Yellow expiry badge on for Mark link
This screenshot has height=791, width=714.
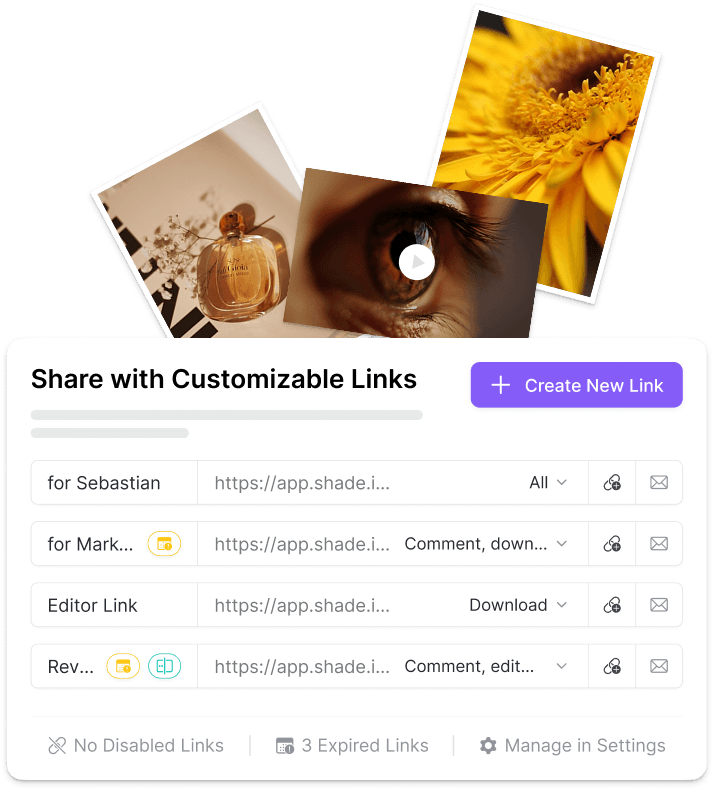(x=164, y=544)
